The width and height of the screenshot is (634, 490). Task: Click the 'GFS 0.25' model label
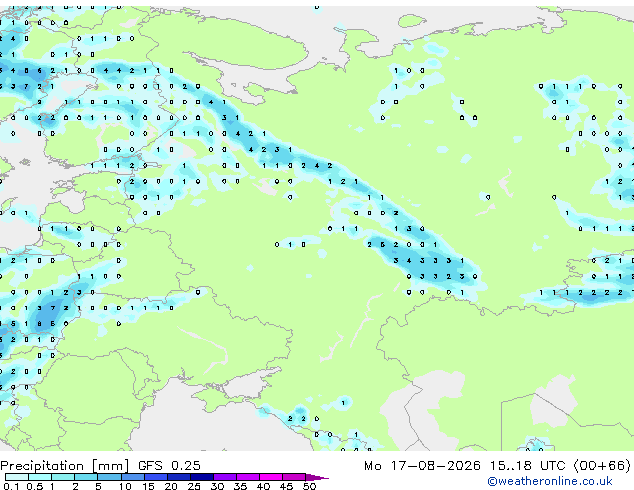pos(169,465)
